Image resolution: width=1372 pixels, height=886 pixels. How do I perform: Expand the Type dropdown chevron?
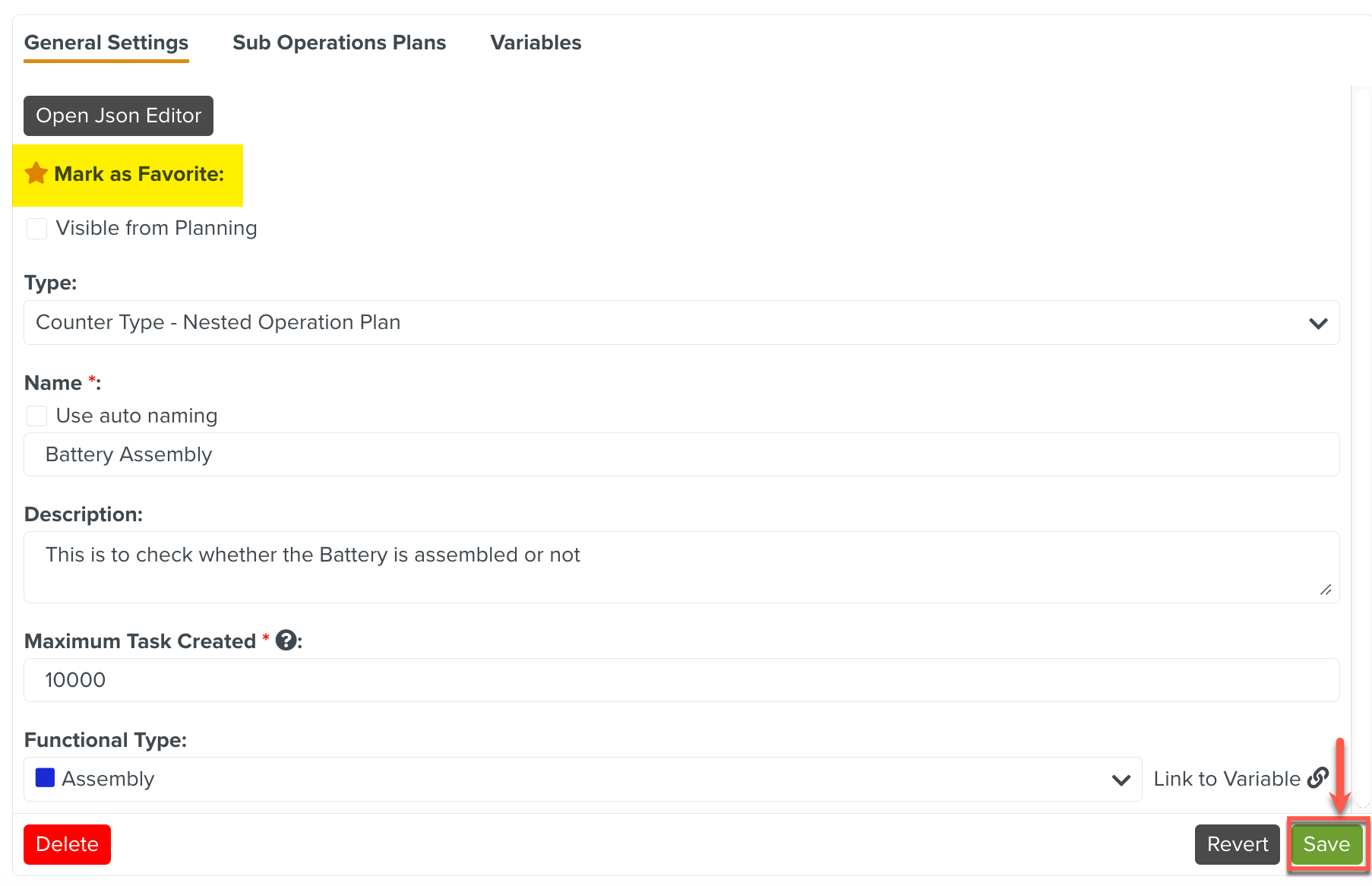point(1318,323)
